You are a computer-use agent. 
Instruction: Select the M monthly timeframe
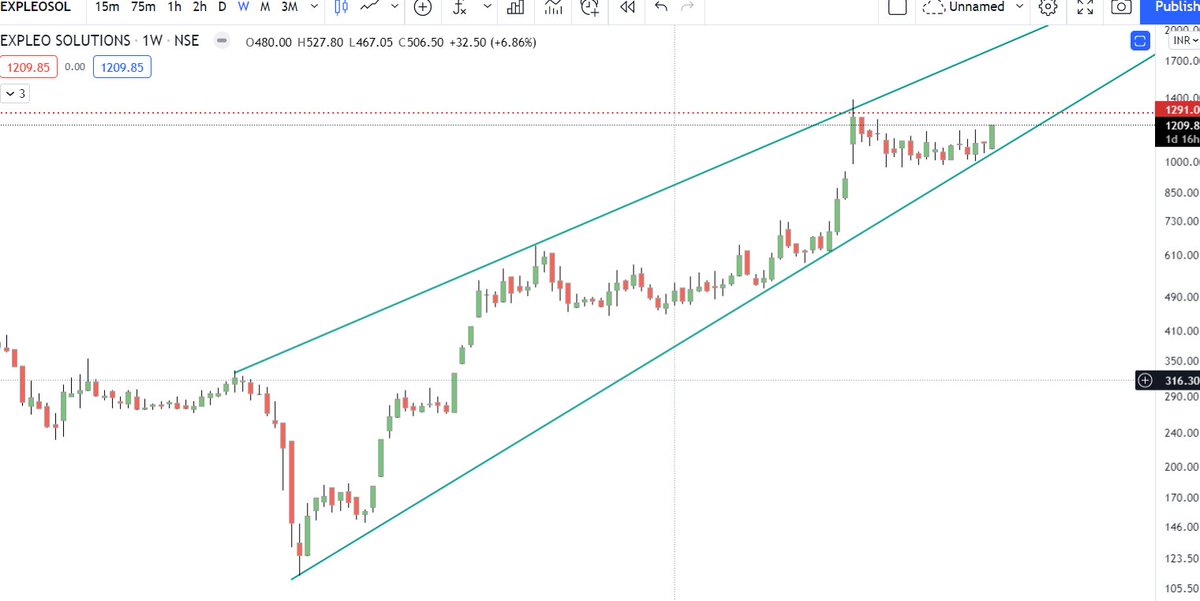coord(265,7)
